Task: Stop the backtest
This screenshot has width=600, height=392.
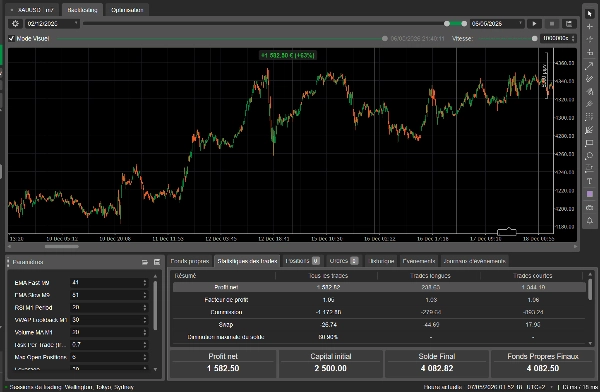Action: coord(552,24)
